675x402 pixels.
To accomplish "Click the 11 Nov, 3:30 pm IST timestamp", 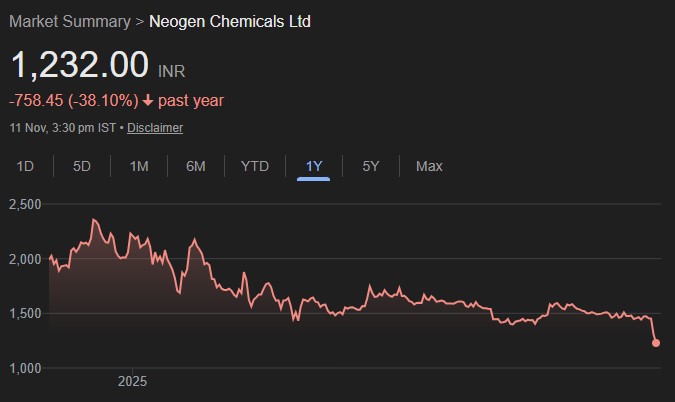I will click(x=63, y=128).
